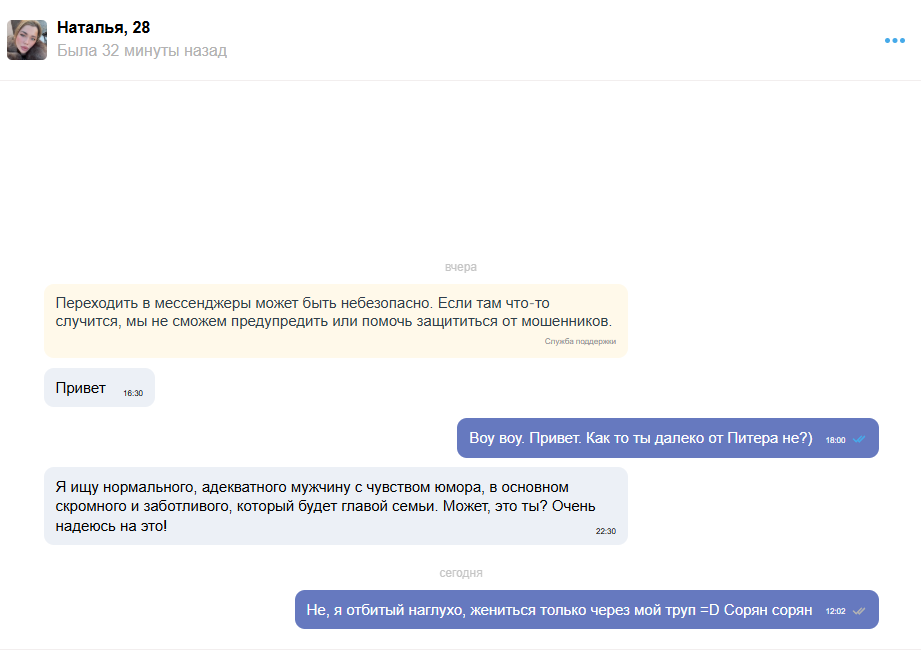Screen dimensions: 921x654
Task: Click the 'Была 32 минуты назад' status
Action: pos(142,51)
